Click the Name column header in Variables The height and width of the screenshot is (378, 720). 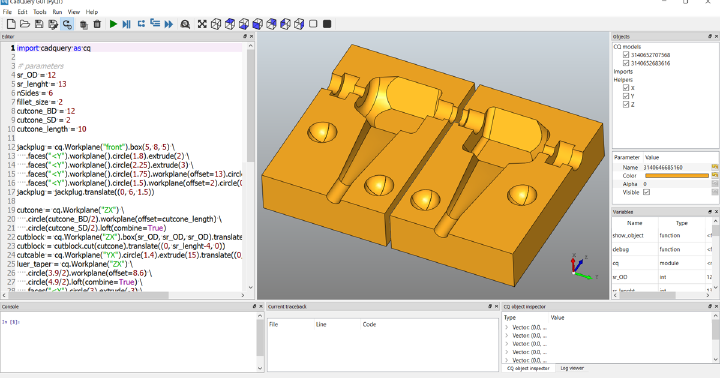click(x=635, y=223)
